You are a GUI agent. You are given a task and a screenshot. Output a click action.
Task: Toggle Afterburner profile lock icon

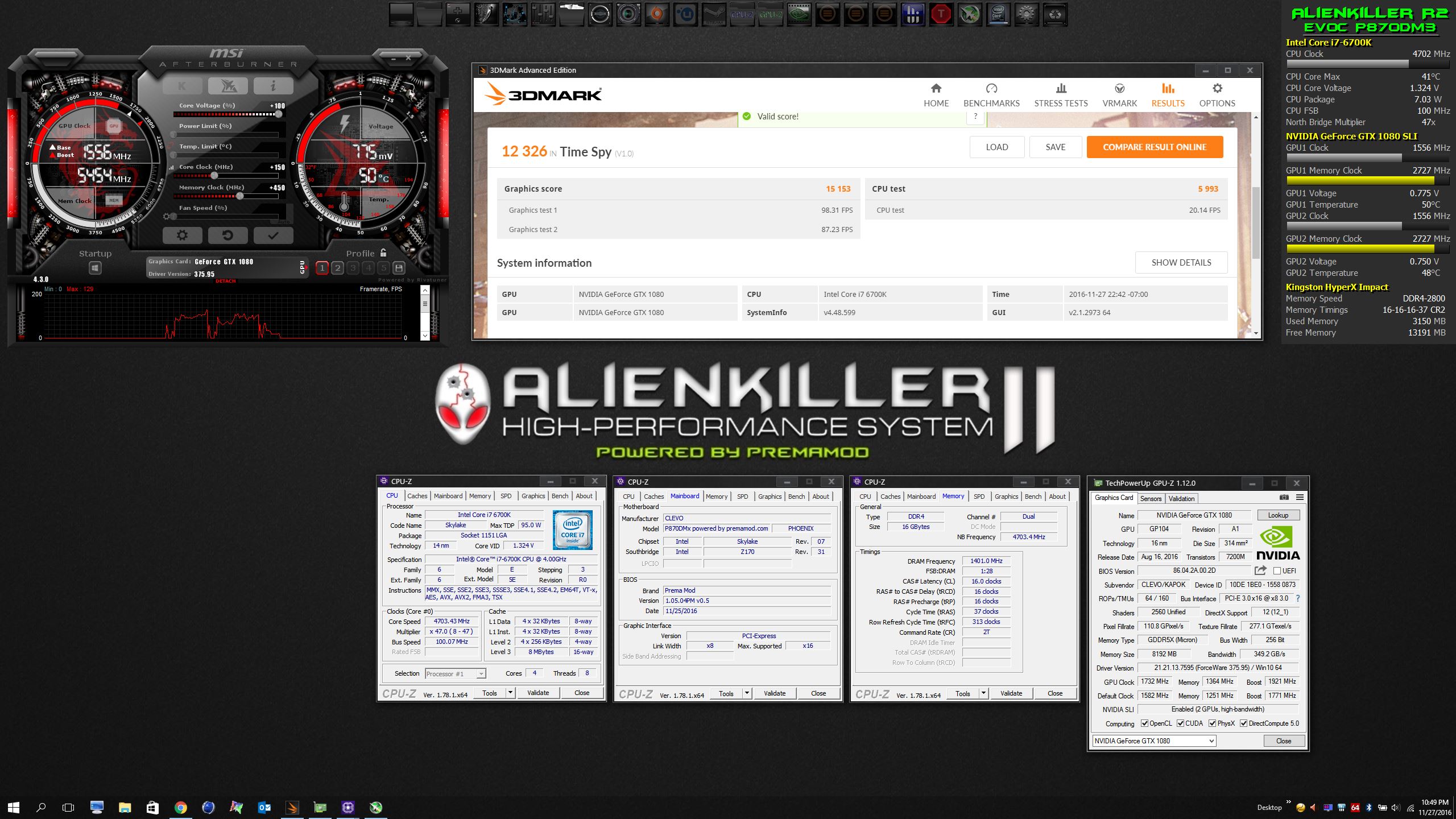point(383,253)
